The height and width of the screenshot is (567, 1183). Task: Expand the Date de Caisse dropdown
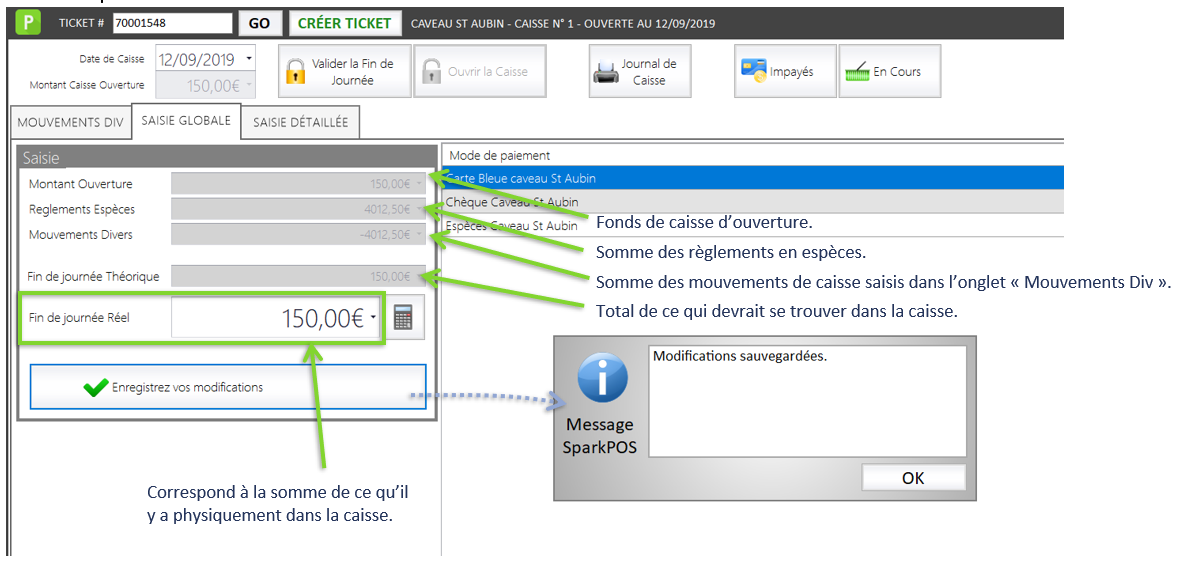click(248, 59)
